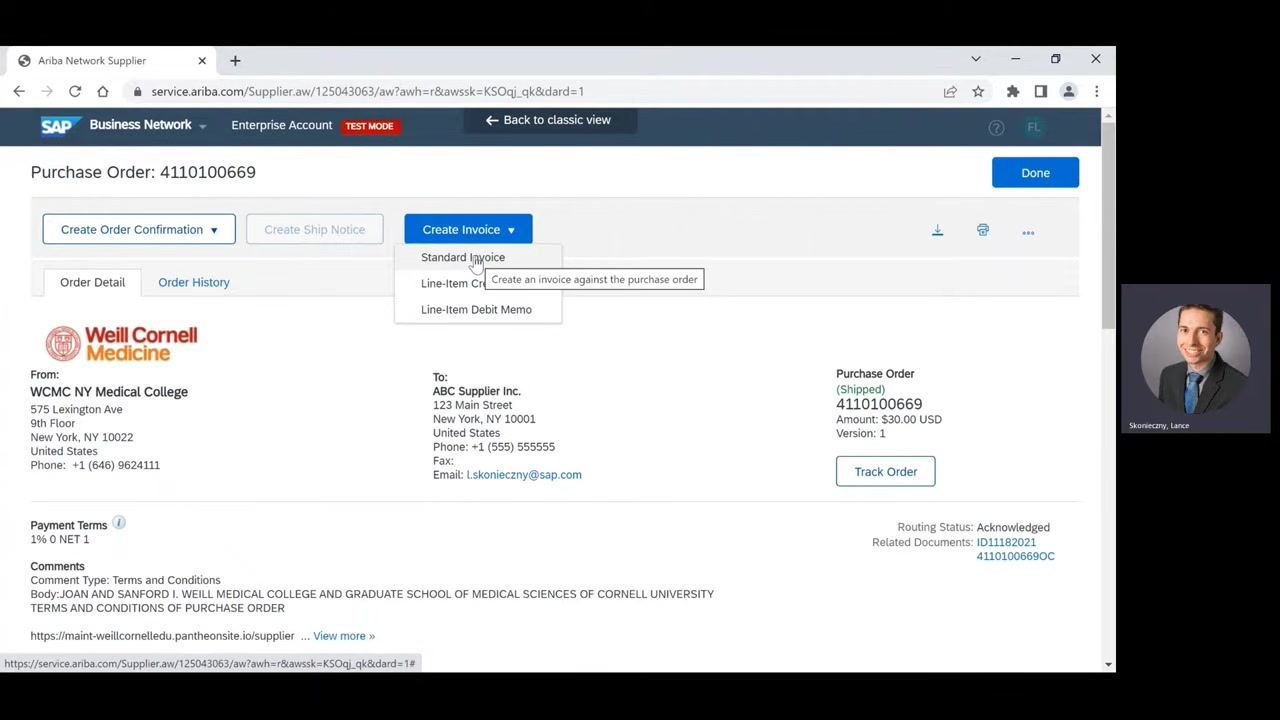Choose Line-Item Debit Memo

(x=476, y=309)
